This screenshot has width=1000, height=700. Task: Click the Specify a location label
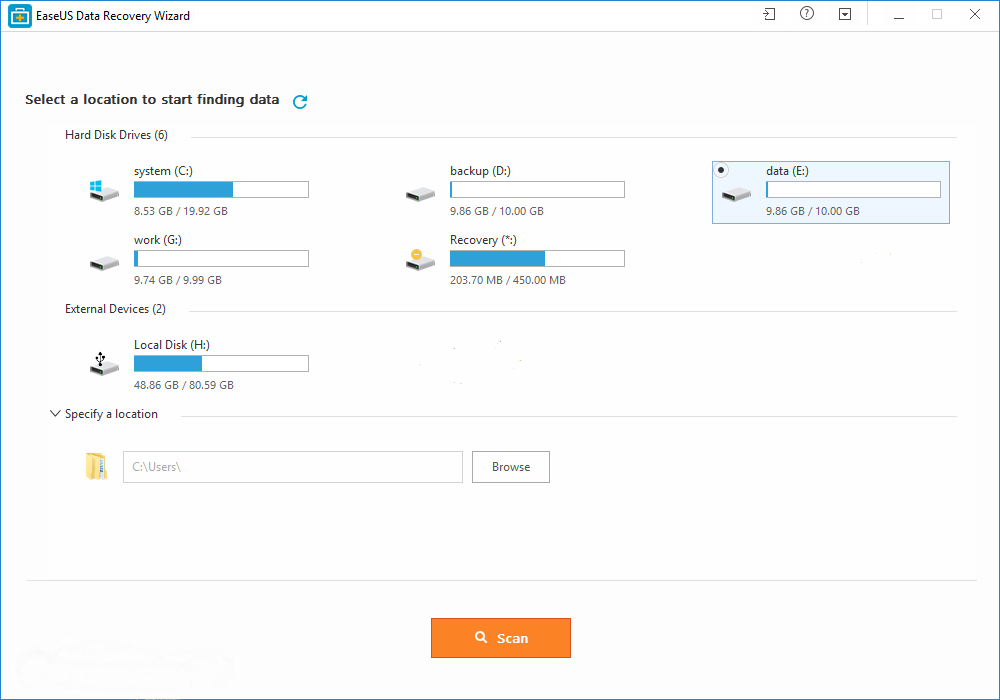(x=111, y=414)
